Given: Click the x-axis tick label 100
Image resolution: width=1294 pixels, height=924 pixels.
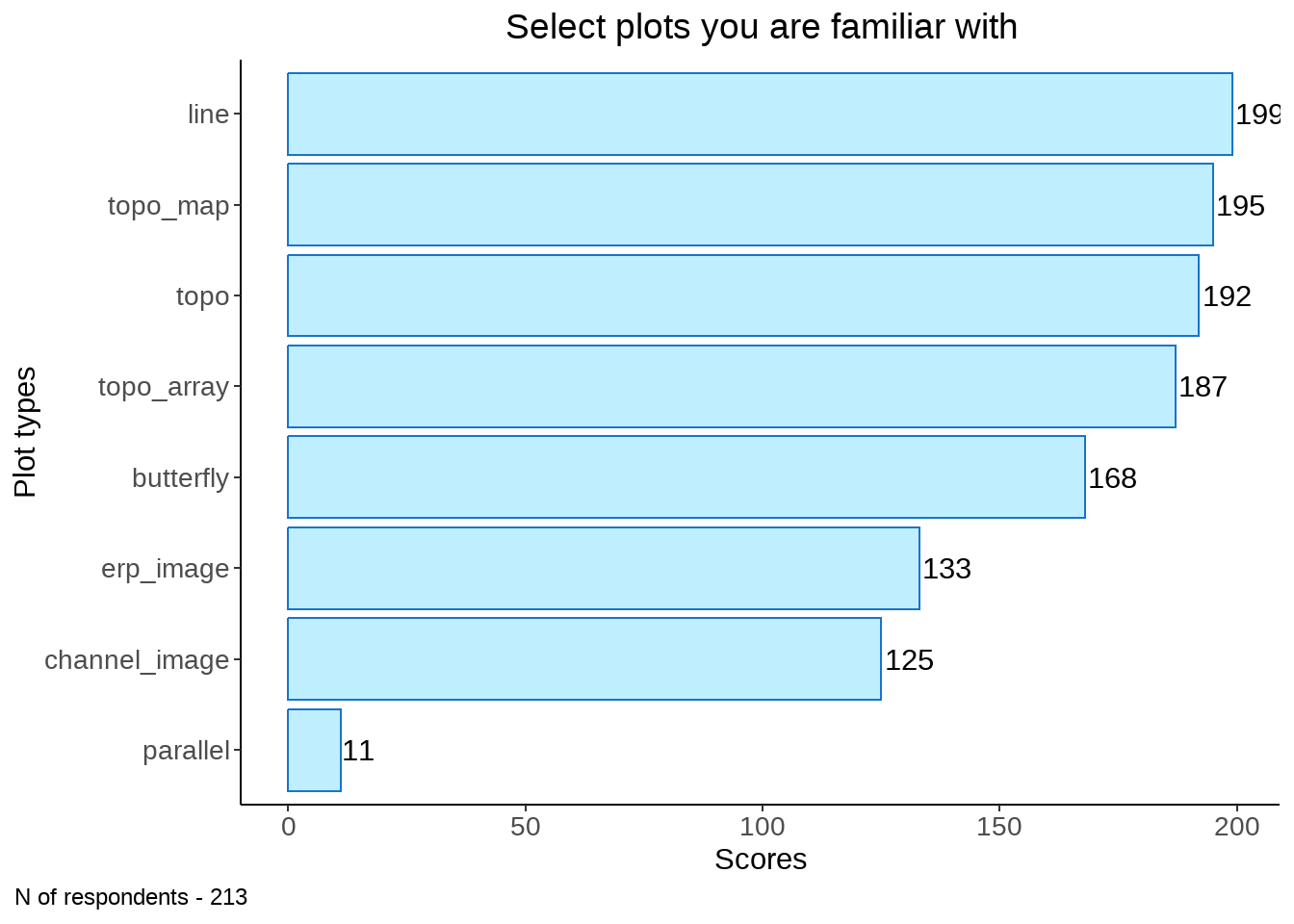Looking at the screenshot, I should [763, 827].
